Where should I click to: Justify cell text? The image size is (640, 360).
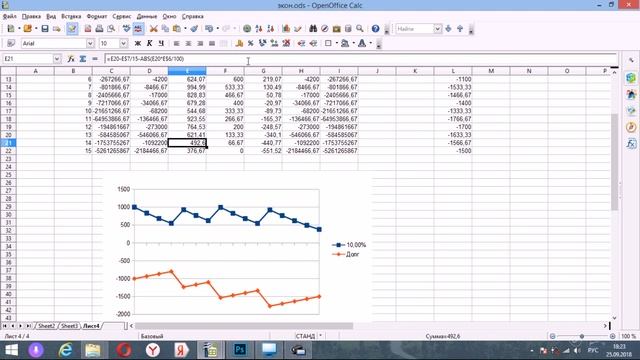212,43
